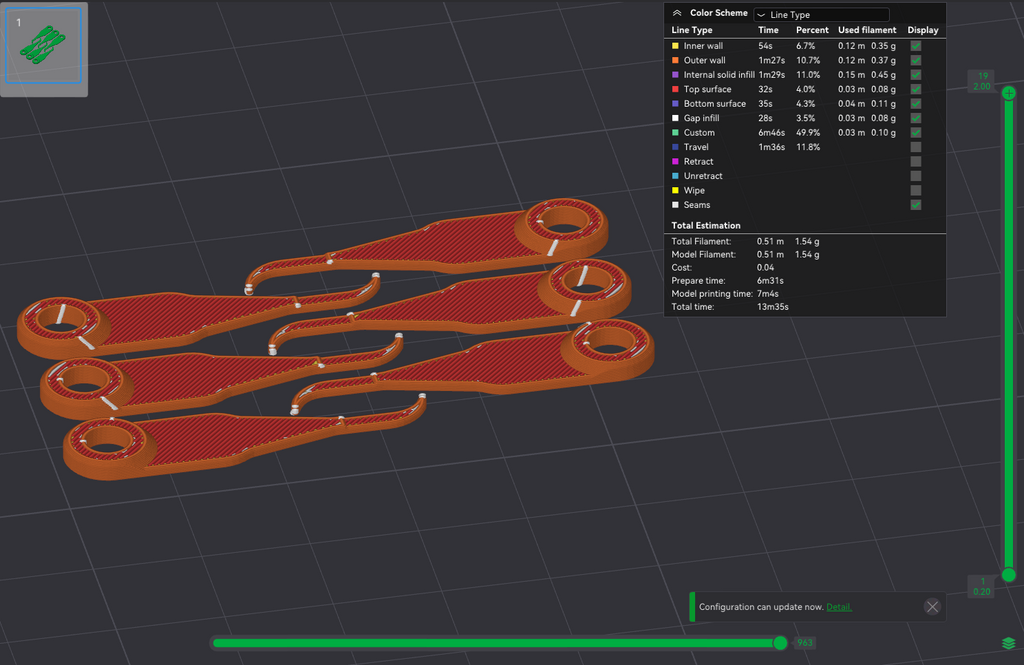Enable the Retract display checkbox

pyautogui.click(x=916, y=161)
